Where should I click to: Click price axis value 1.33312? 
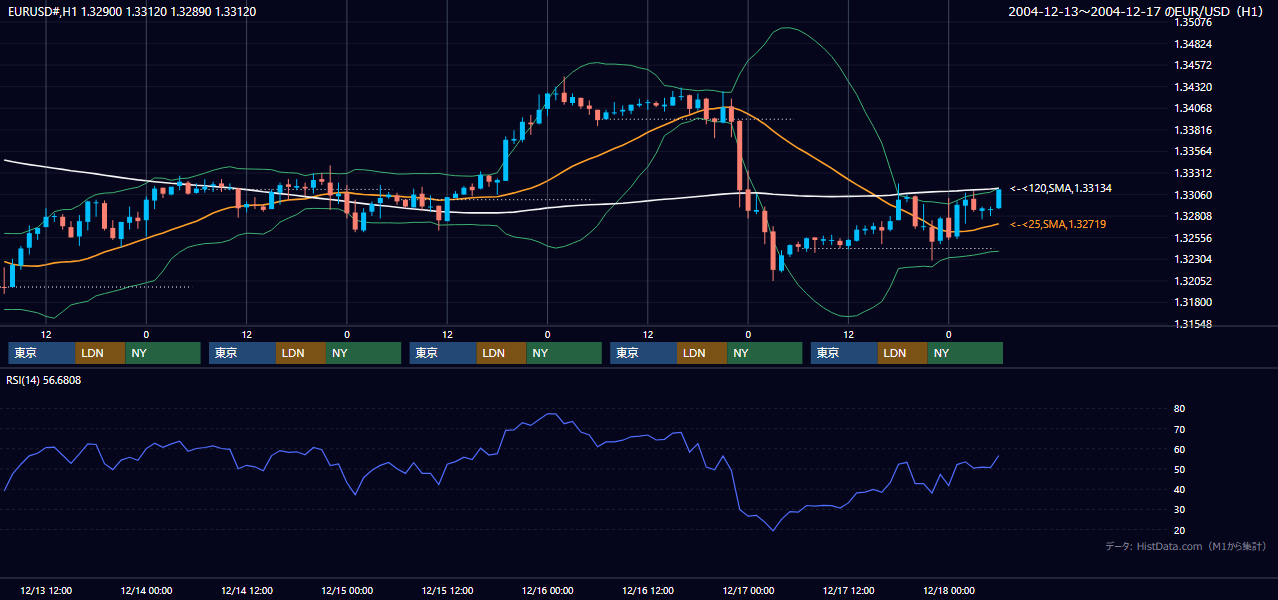pos(1192,173)
